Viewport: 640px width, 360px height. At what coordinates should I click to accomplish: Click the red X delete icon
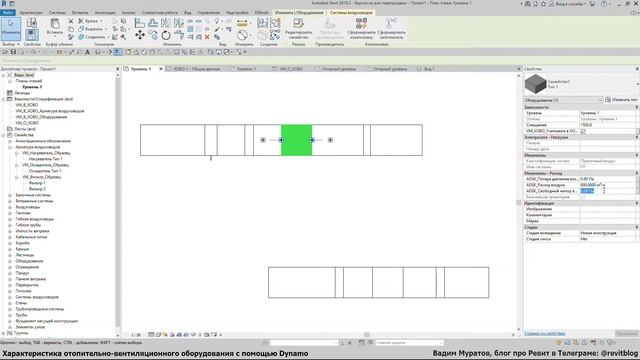pos(207,37)
